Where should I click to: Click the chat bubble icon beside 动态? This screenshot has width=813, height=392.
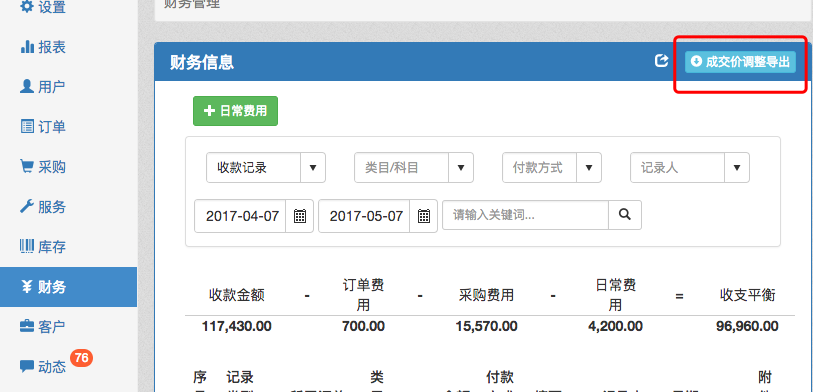(27, 367)
